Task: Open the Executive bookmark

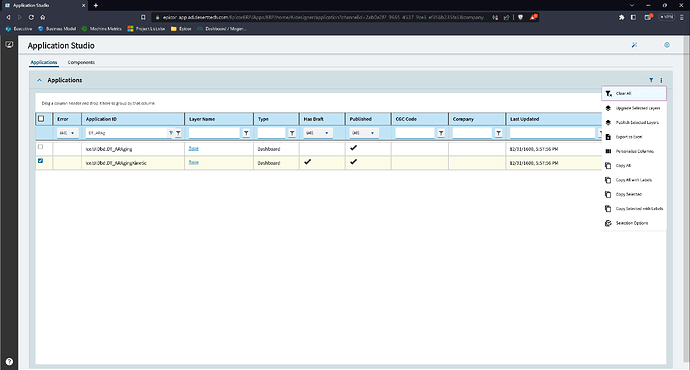Action: click(x=19, y=29)
